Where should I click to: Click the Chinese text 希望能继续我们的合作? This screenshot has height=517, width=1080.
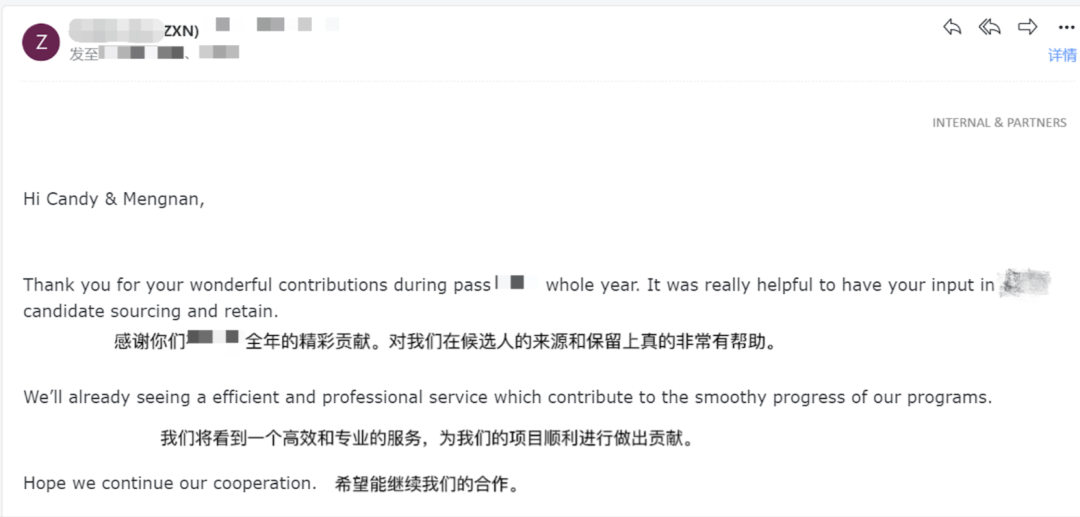(x=426, y=484)
